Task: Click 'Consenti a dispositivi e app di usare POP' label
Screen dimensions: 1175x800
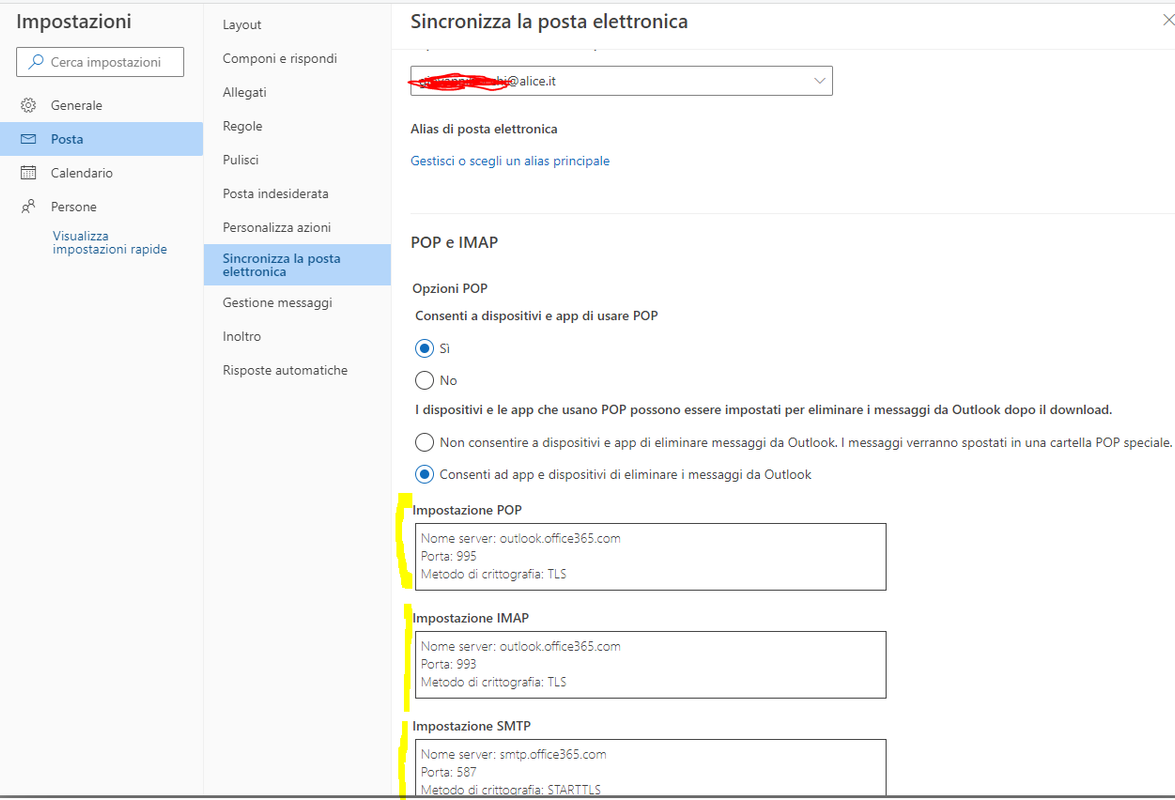Action: point(537,316)
